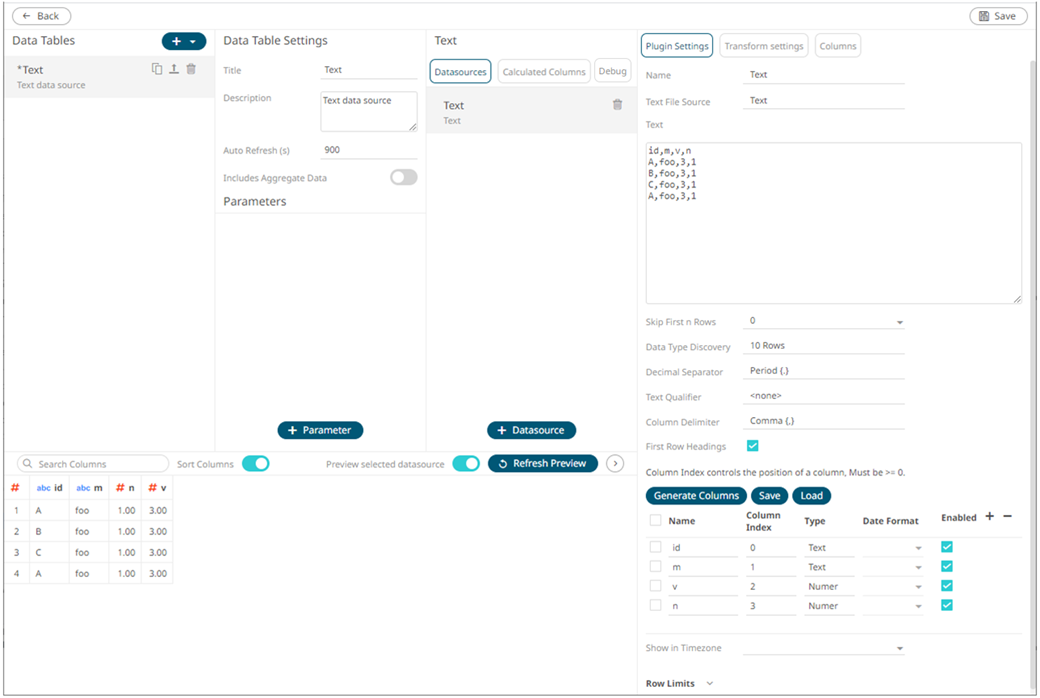
Task: Switch to the Transform settings tab
Action: pos(763,46)
